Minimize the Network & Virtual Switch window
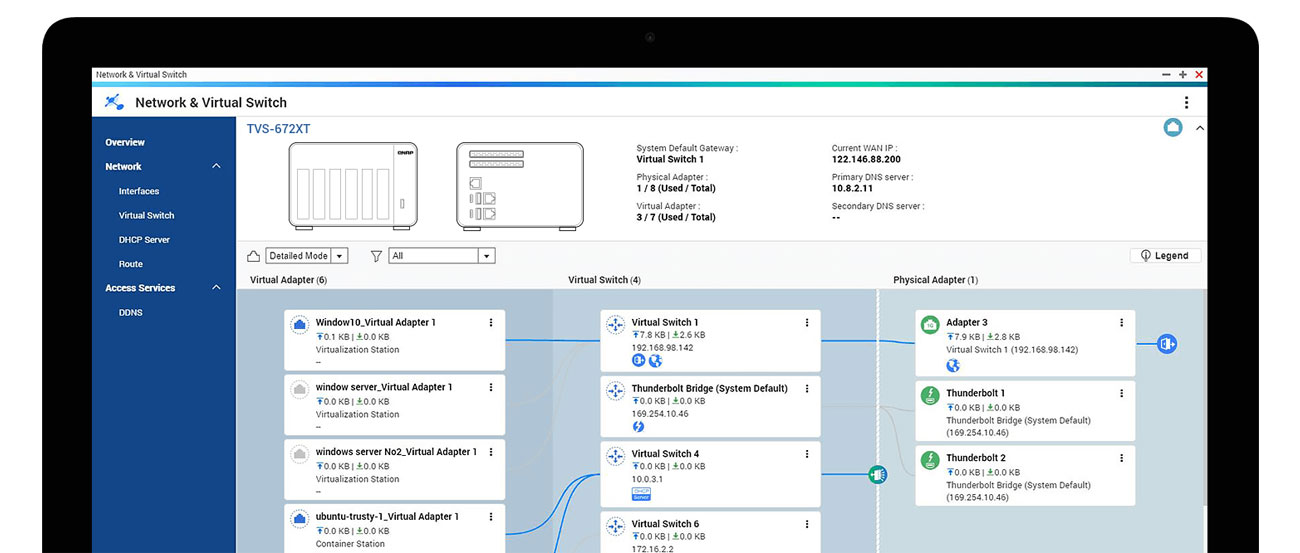Viewport: 1300px width, 553px height. pyautogui.click(x=1166, y=75)
